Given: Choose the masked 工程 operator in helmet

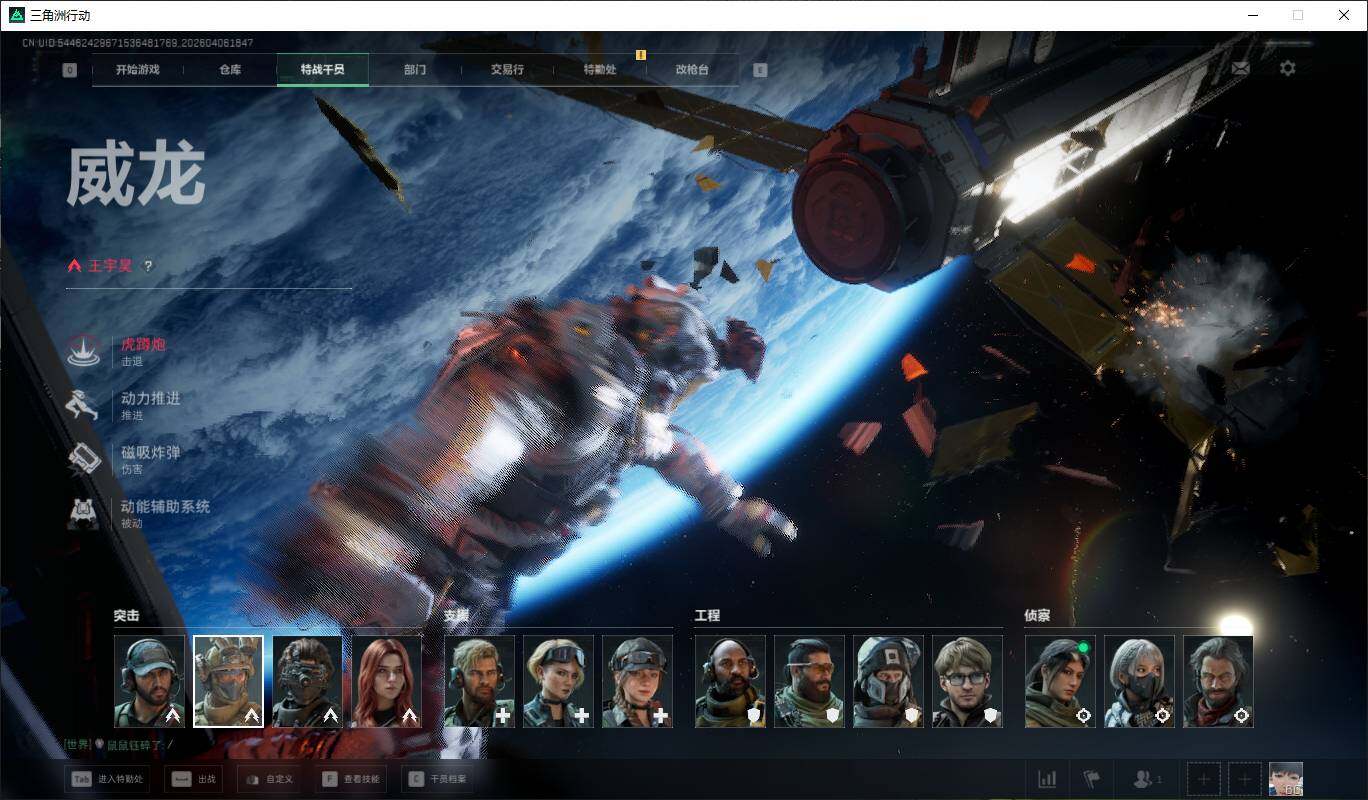Looking at the screenshot, I should tap(888, 681).
